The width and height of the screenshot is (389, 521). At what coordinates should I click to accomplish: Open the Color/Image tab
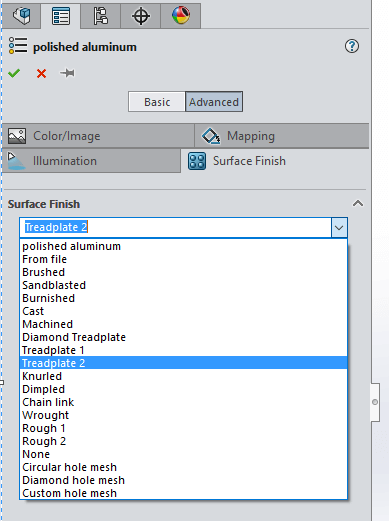(98, 136)
